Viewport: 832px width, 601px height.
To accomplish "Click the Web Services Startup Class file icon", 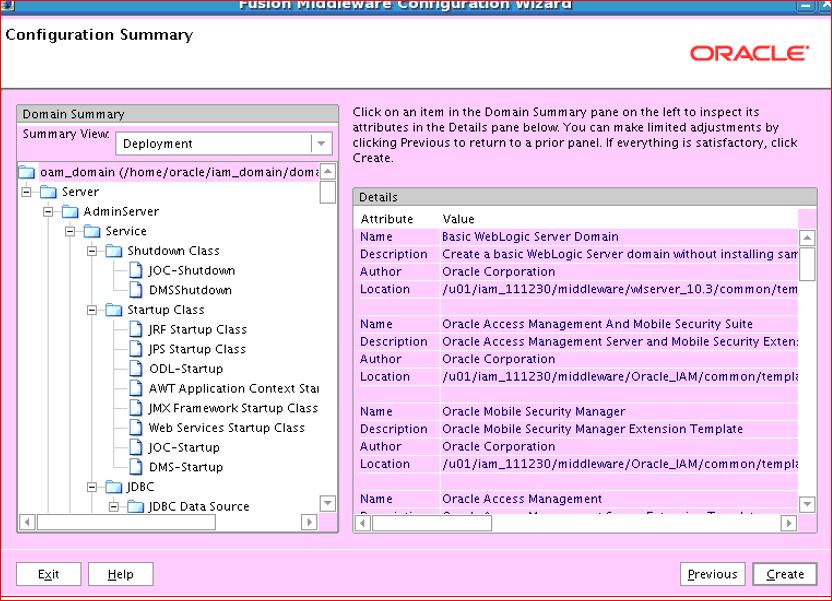I will click(136, 427).
